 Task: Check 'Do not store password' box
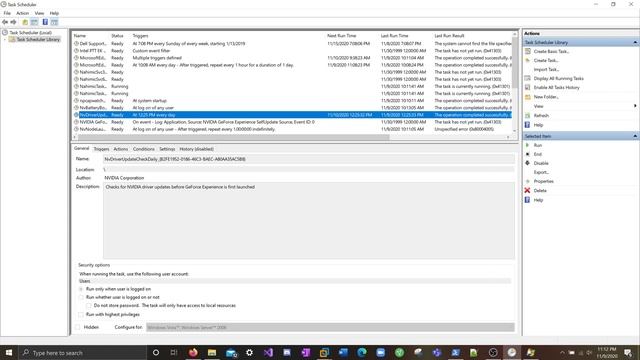click(89, 306)
